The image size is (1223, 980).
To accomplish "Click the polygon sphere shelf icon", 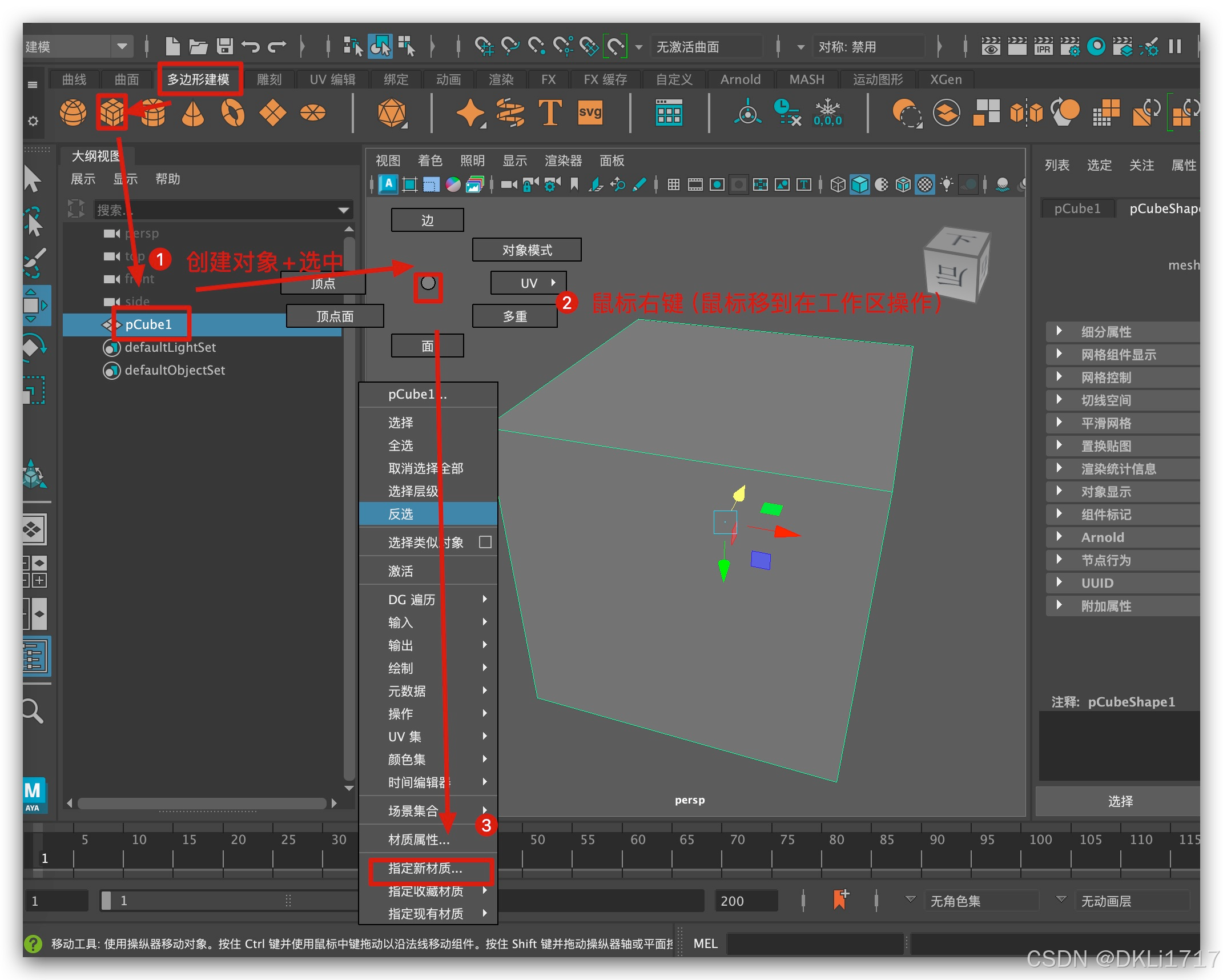I will coord(73,113).
